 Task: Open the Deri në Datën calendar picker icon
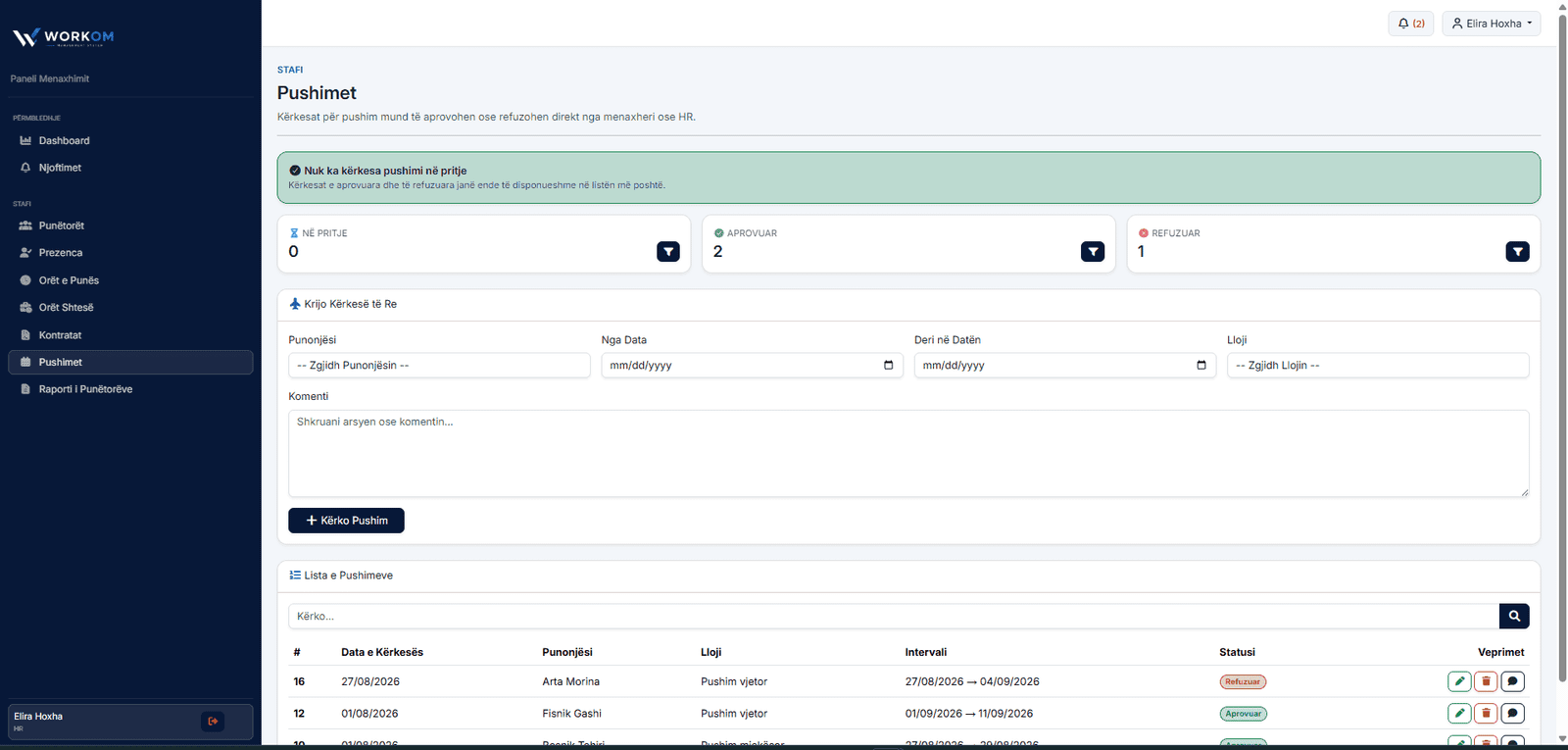click(x=1201, y=366)
